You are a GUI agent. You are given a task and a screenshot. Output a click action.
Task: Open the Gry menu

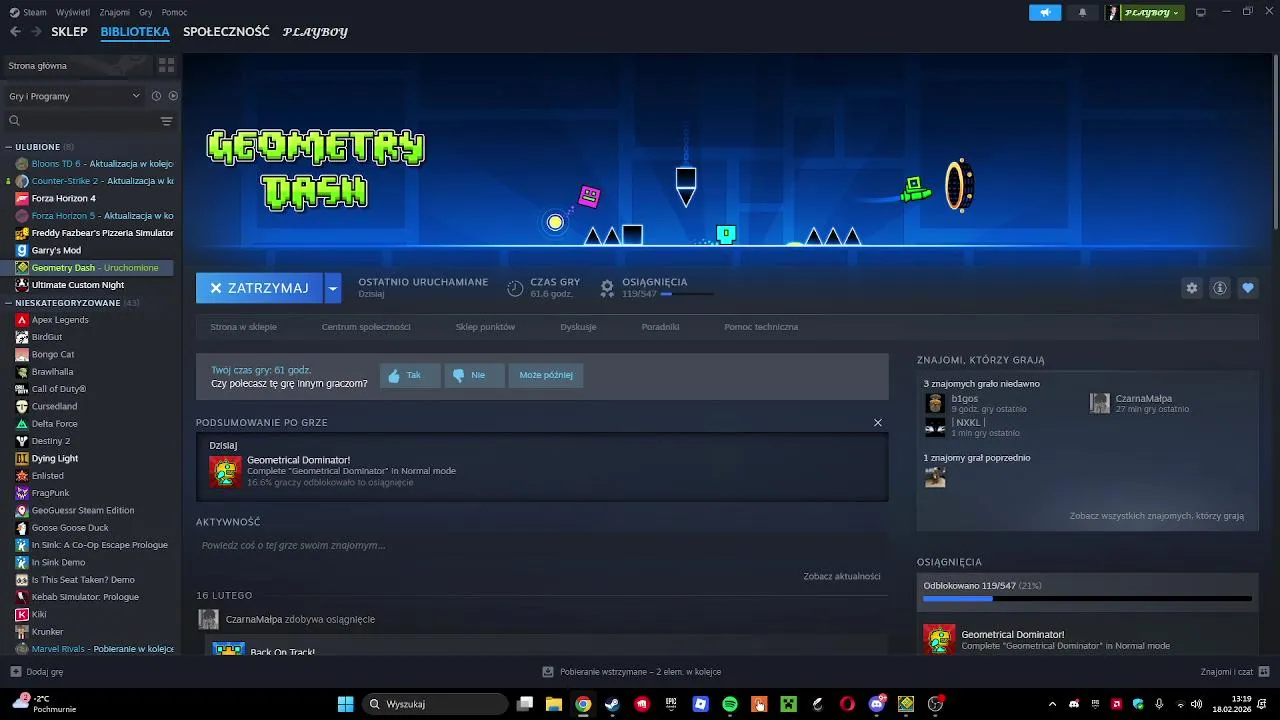coord(146,12)
